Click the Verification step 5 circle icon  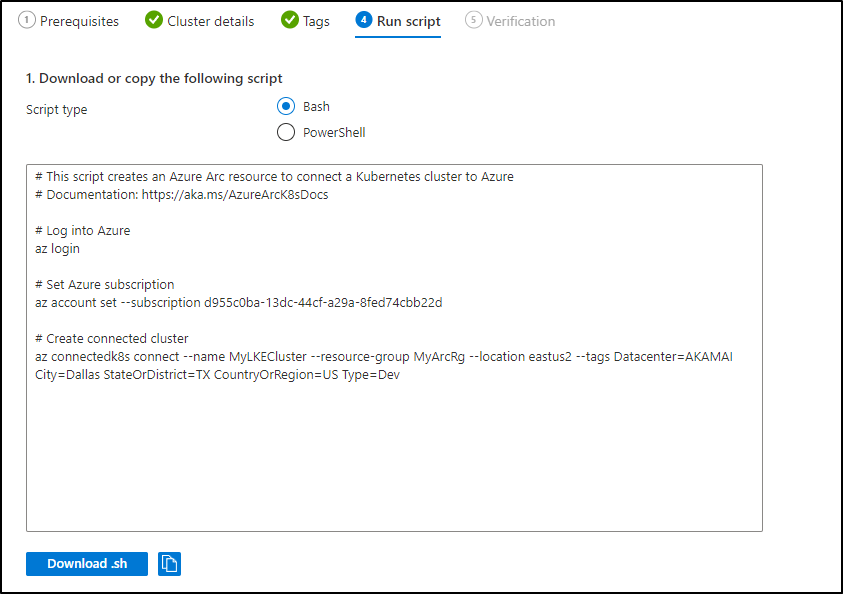pyautogui.click(x=474, y=20)
